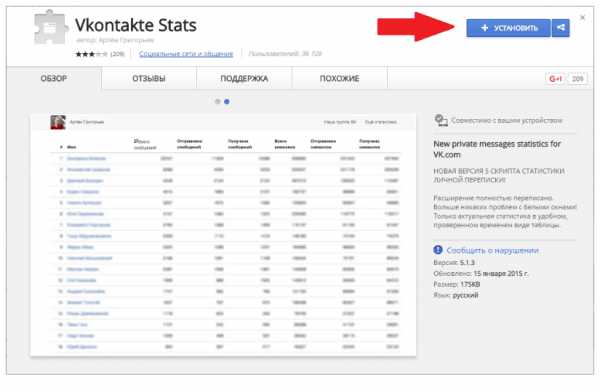This screenshot has width=600, height=392.
Task: Click the star rating under the title
Action: [x=91, y=54]
